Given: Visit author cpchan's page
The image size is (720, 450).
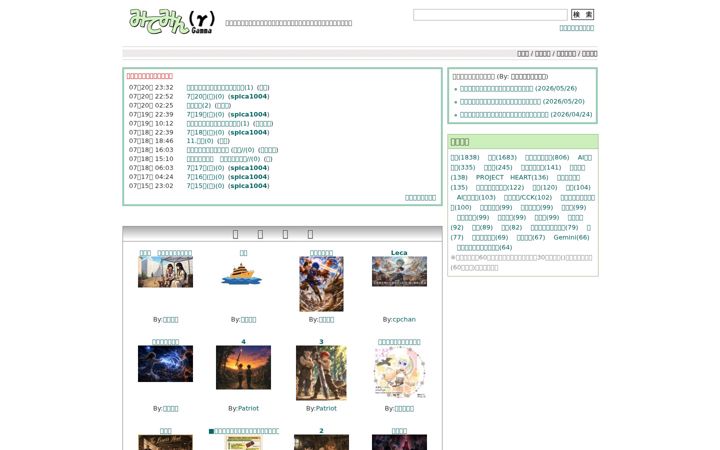Looking at the screenshot, I should [x=403, y=320].
